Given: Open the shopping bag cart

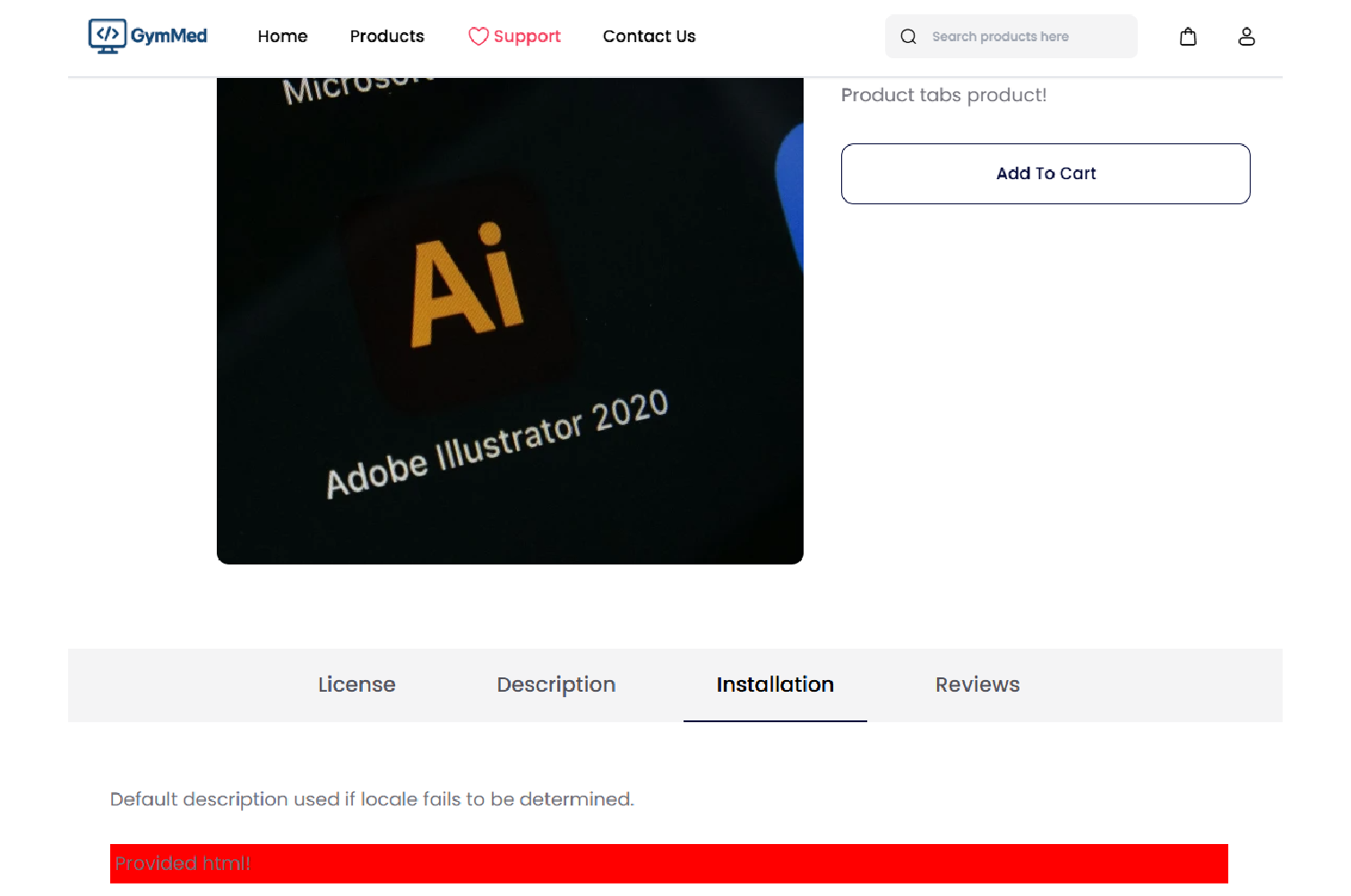Looking at the screenshot, I should point(1188,37).
